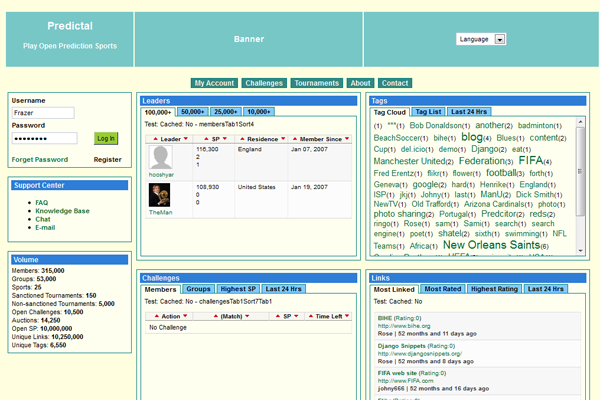Screen dimensions: 600x400
Task: Click tag cloud scrollbar up arrow
Action: 580,122
